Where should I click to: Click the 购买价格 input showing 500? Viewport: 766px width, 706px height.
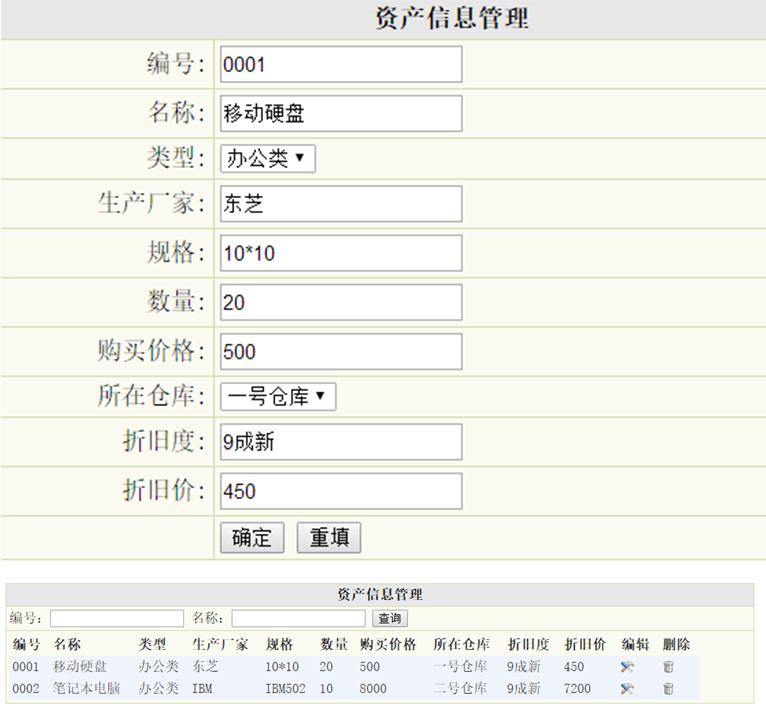(x=341, y=352)
